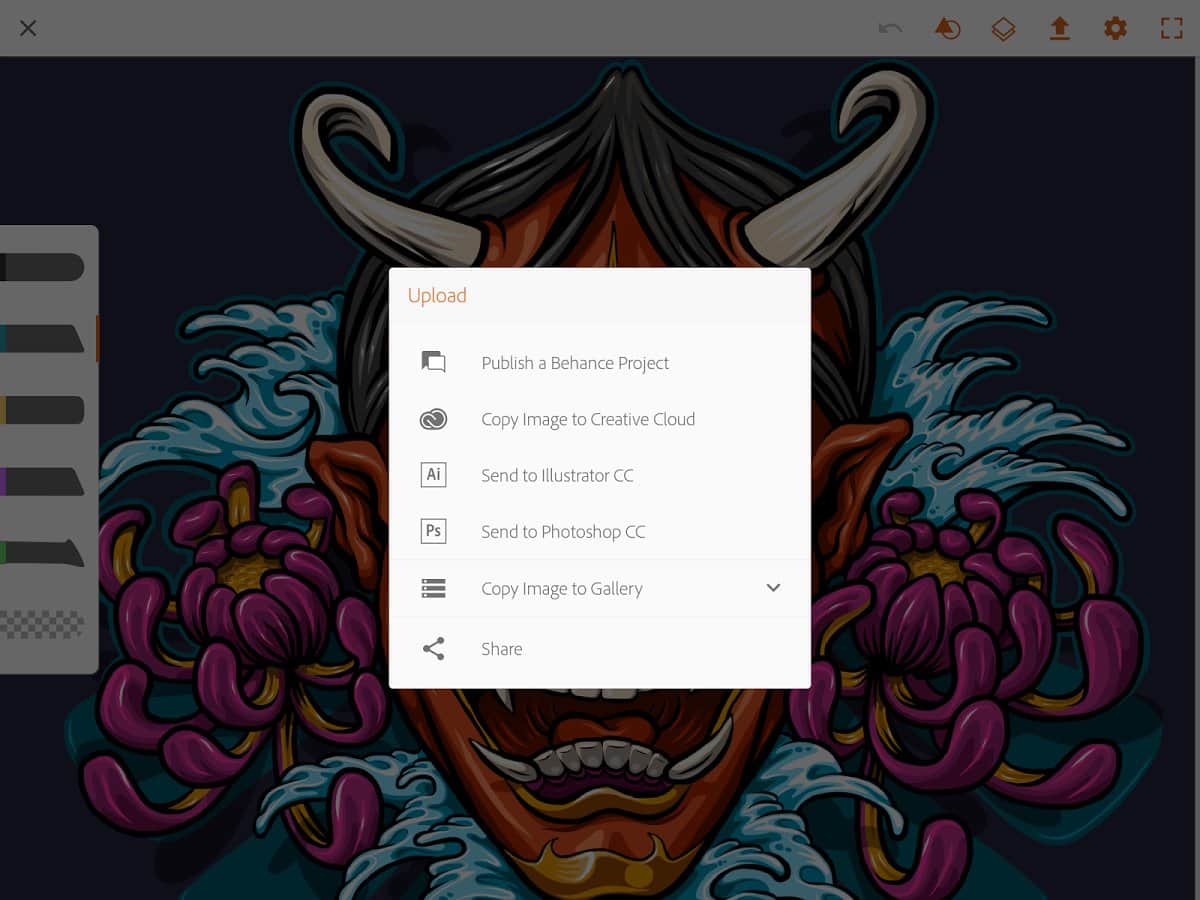The width and height of the screenshot is (1200, 900).
Task: Open the Shapes tool icon
Action: (x=947, y=29)
